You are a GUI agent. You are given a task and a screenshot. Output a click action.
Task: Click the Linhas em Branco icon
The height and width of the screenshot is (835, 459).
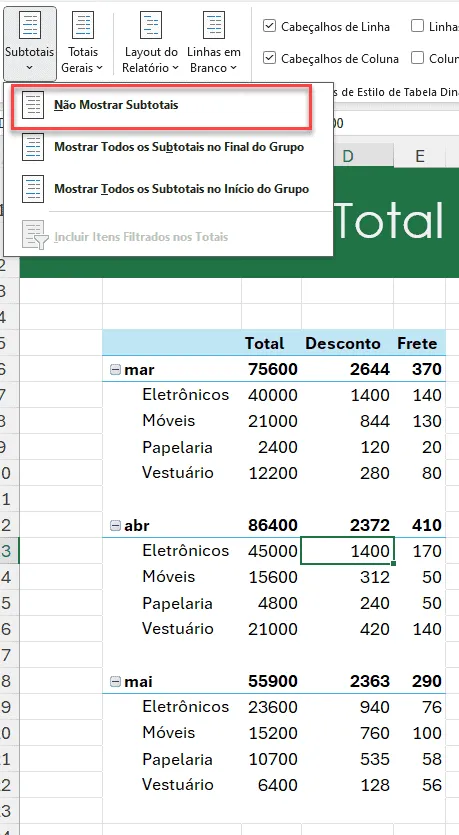click(214, 26)
